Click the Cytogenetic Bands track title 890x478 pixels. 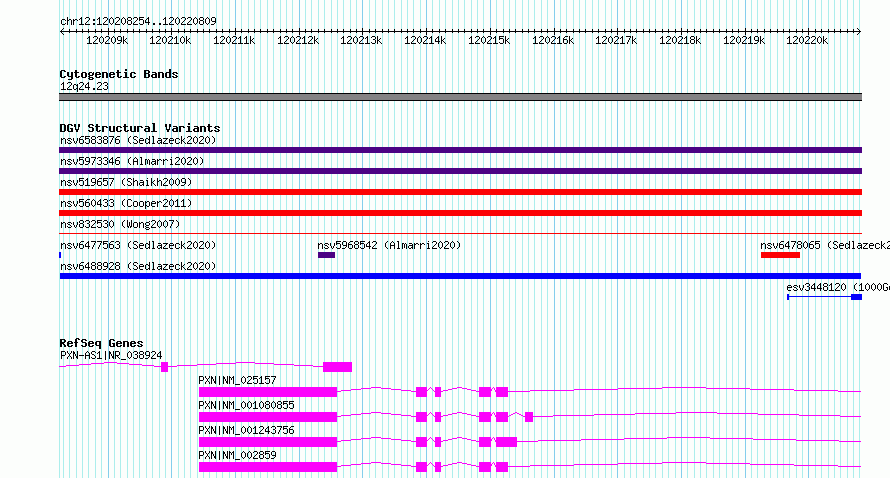tap(119, 74)
